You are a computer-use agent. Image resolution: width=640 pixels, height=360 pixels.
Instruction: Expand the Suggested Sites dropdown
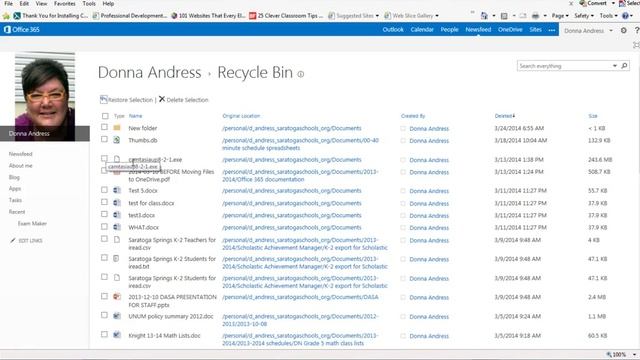pyautogui.click(x=377, y=16)
